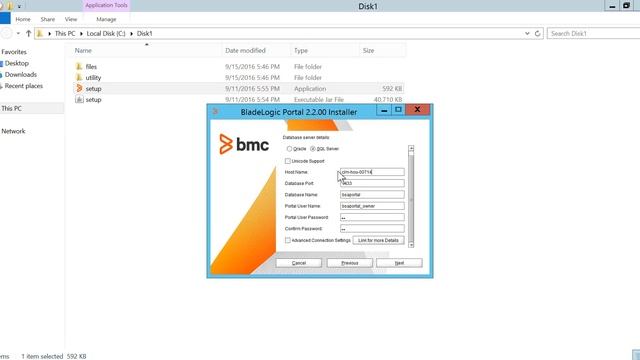Screen dimensions: 640x360
Task: Tick the Advanced Connection Settings checkbox
Action: [x=288, y=240]
